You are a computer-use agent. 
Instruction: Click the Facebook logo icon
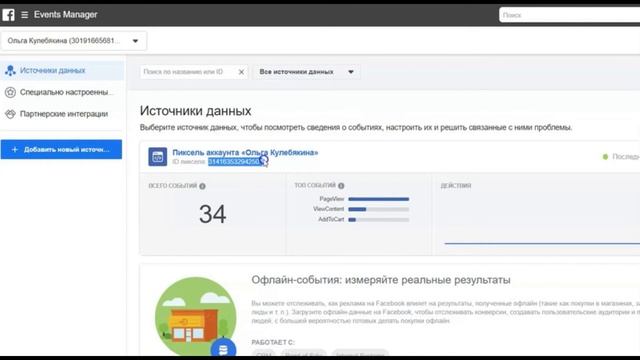click(x=8, y=15)
